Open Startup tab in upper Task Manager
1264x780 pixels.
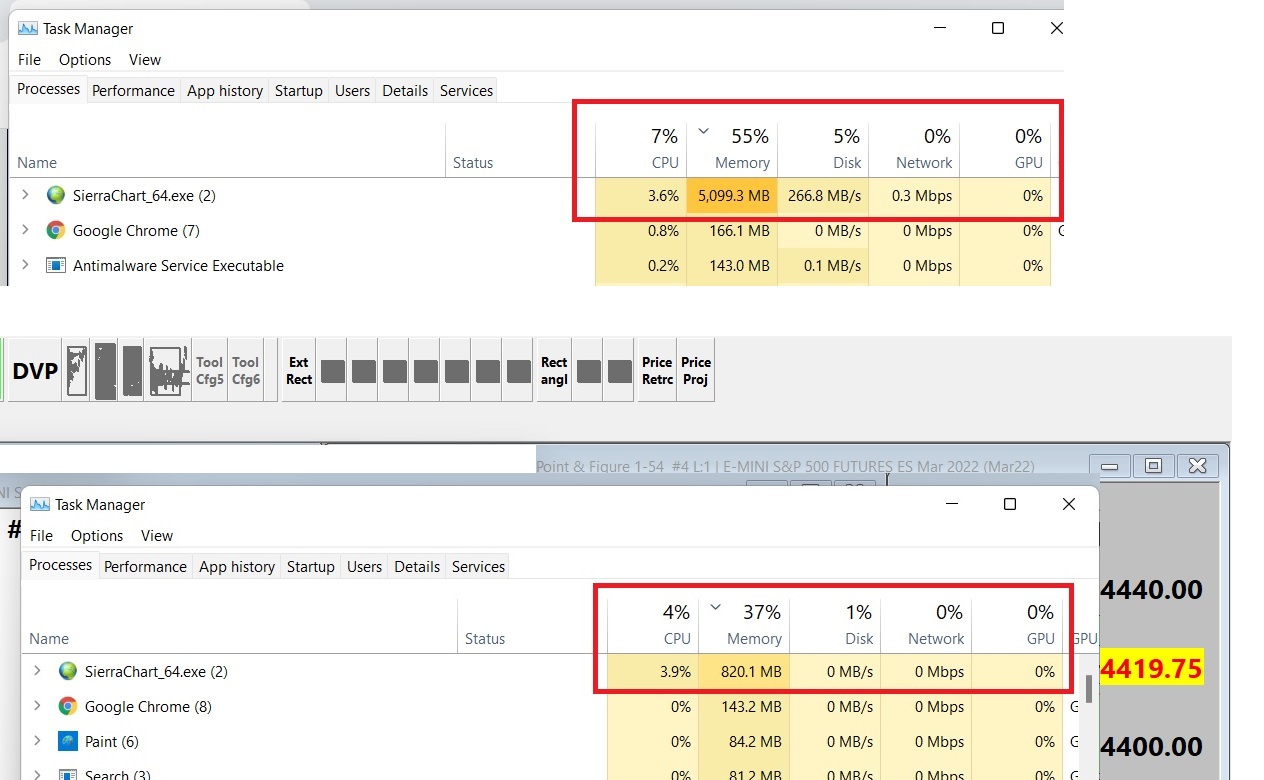299,91
